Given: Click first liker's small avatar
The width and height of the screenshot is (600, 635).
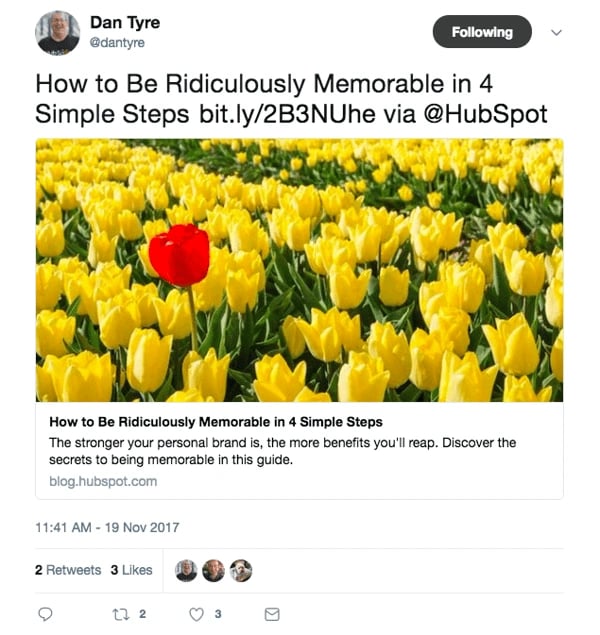Looking at the screenshot, I should point(186,570).
